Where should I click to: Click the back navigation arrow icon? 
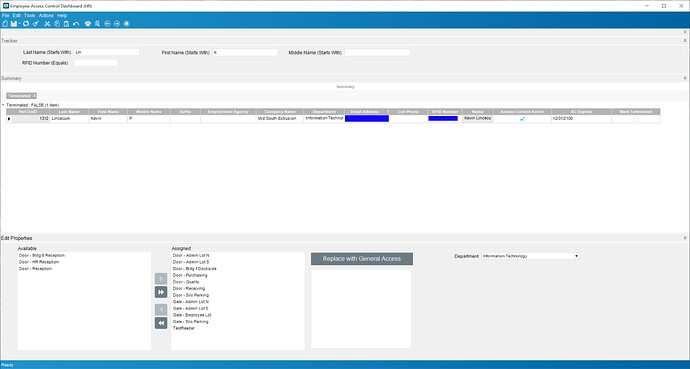107,24
